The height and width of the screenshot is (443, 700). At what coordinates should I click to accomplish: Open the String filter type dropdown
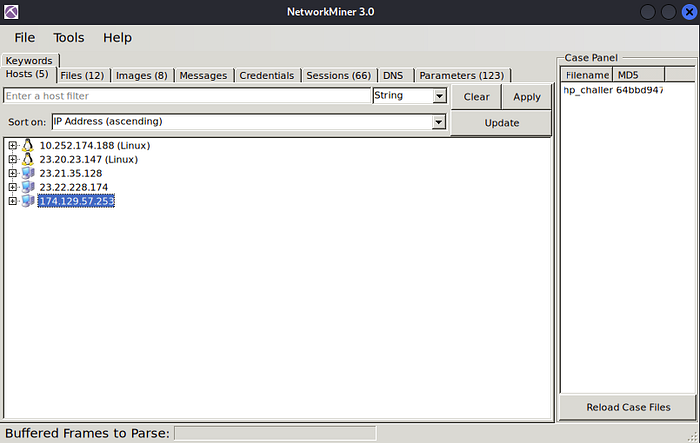coord(439,96)
